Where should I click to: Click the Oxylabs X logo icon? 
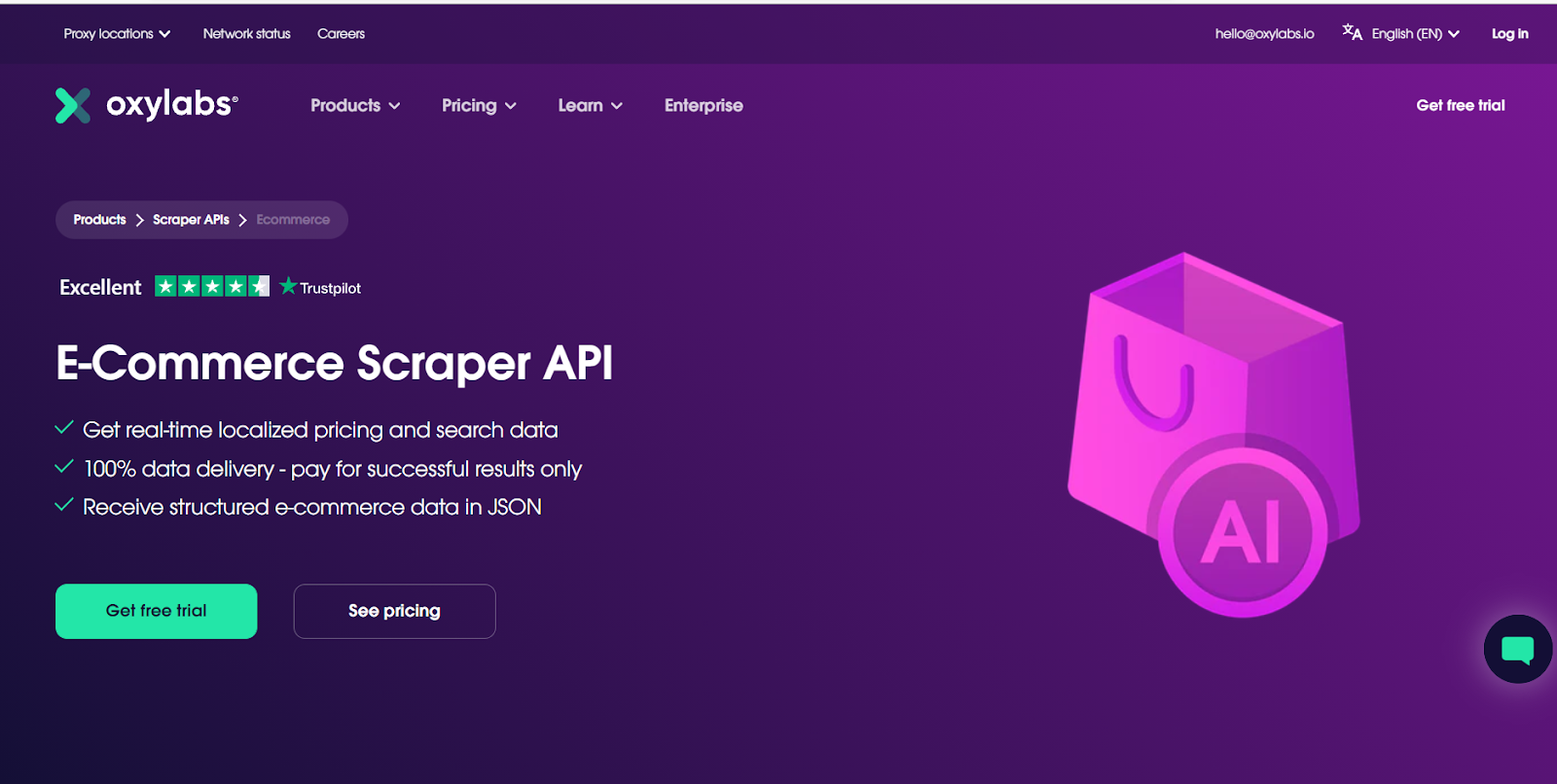pyautogui.click(x=73, y=105)
